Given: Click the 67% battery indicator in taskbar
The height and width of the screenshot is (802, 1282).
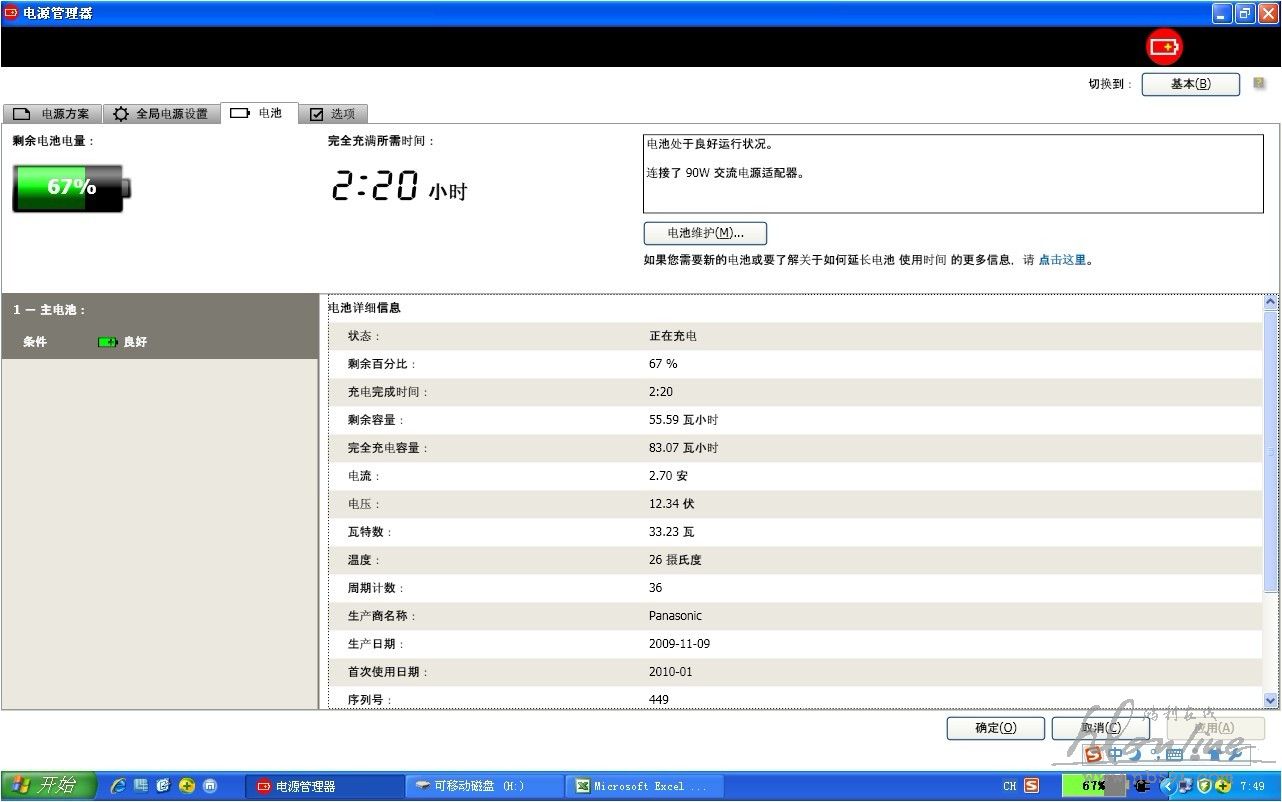Looking at the screenshot, I should [1093, 786].
